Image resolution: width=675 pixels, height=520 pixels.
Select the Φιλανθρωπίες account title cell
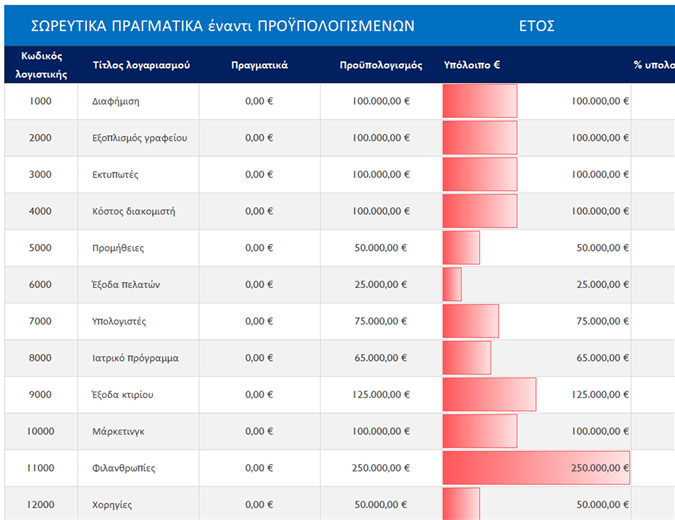(x=139, y=468)
